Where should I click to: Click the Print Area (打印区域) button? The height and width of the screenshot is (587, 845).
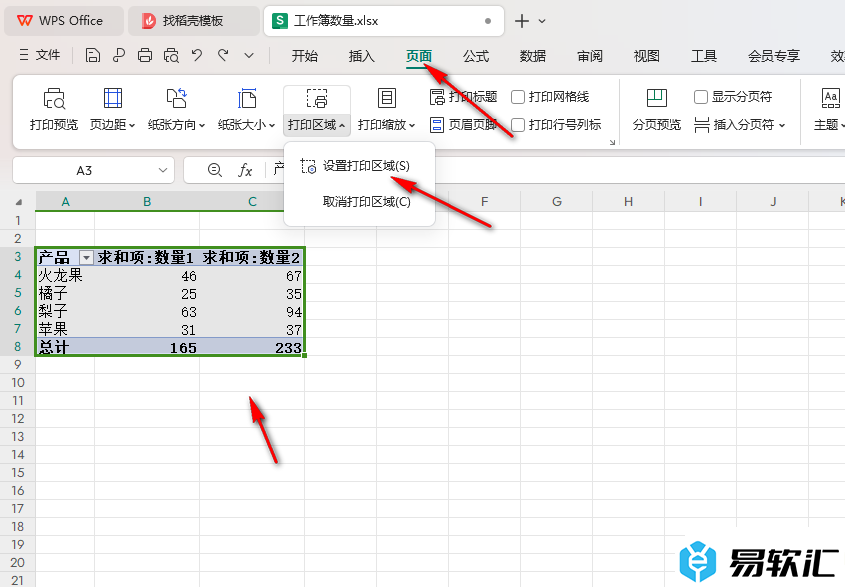tap(317, 109)
